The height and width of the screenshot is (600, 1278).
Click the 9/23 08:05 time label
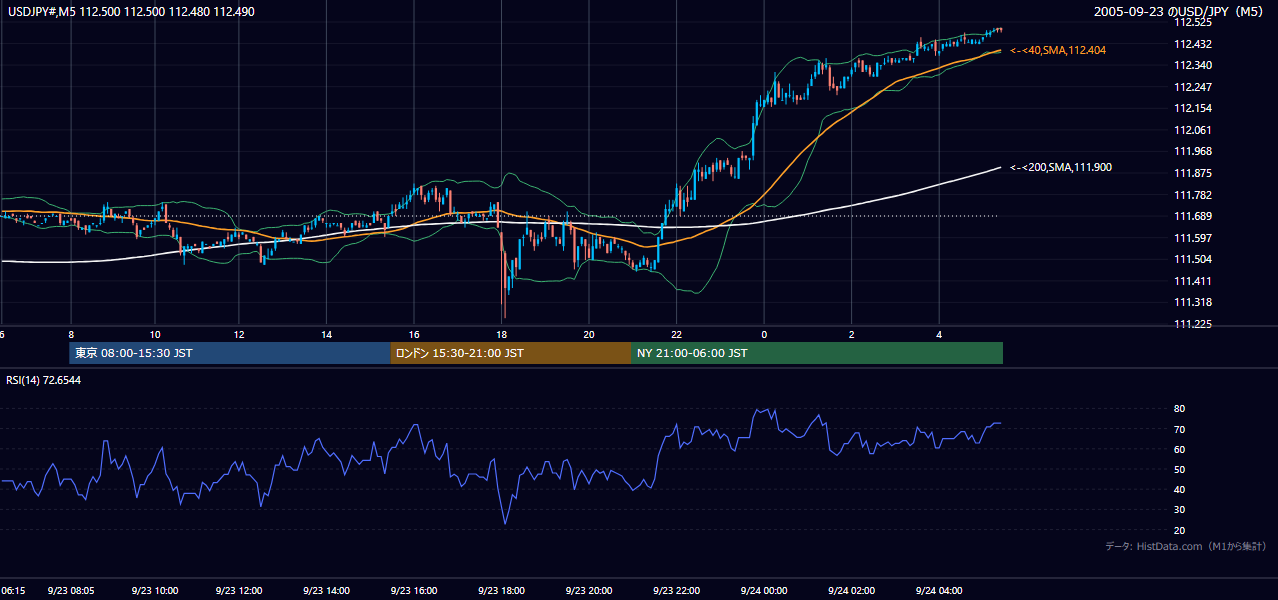[x=71, y=591]
